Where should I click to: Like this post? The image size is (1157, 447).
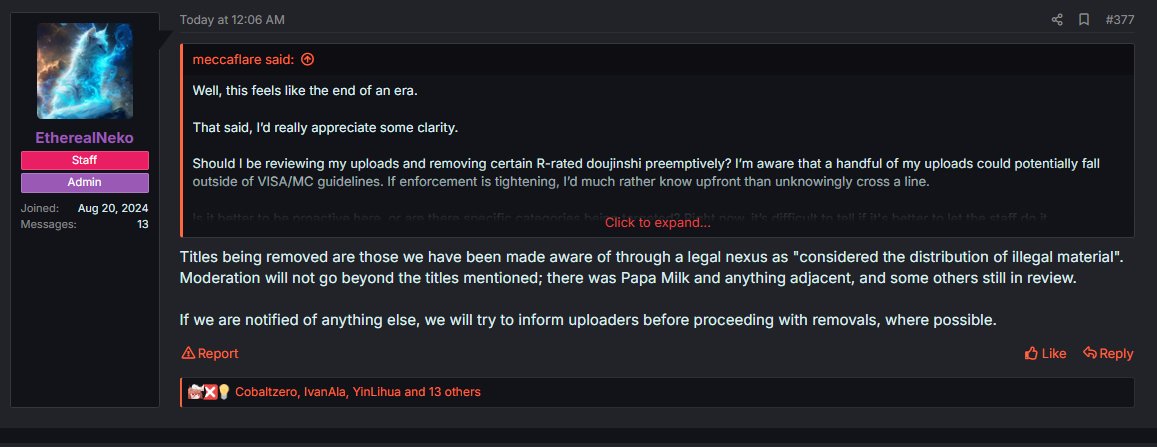[x=1046, y=353]
